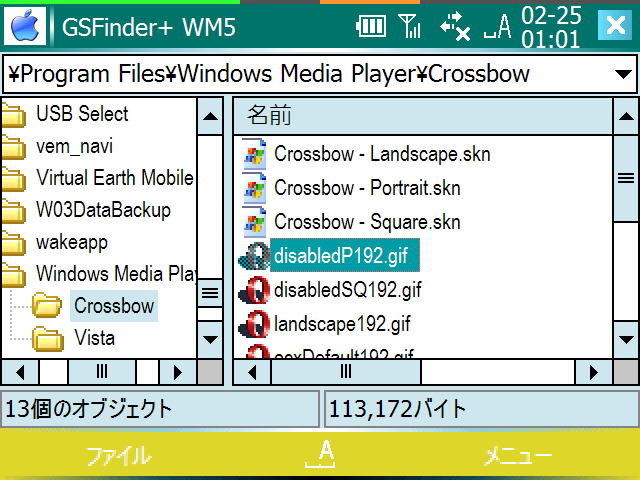The height and width of the screenshot is (480, 640).
Task: Tap tree panel scroll left arrow
Action: tap(20, 372)
